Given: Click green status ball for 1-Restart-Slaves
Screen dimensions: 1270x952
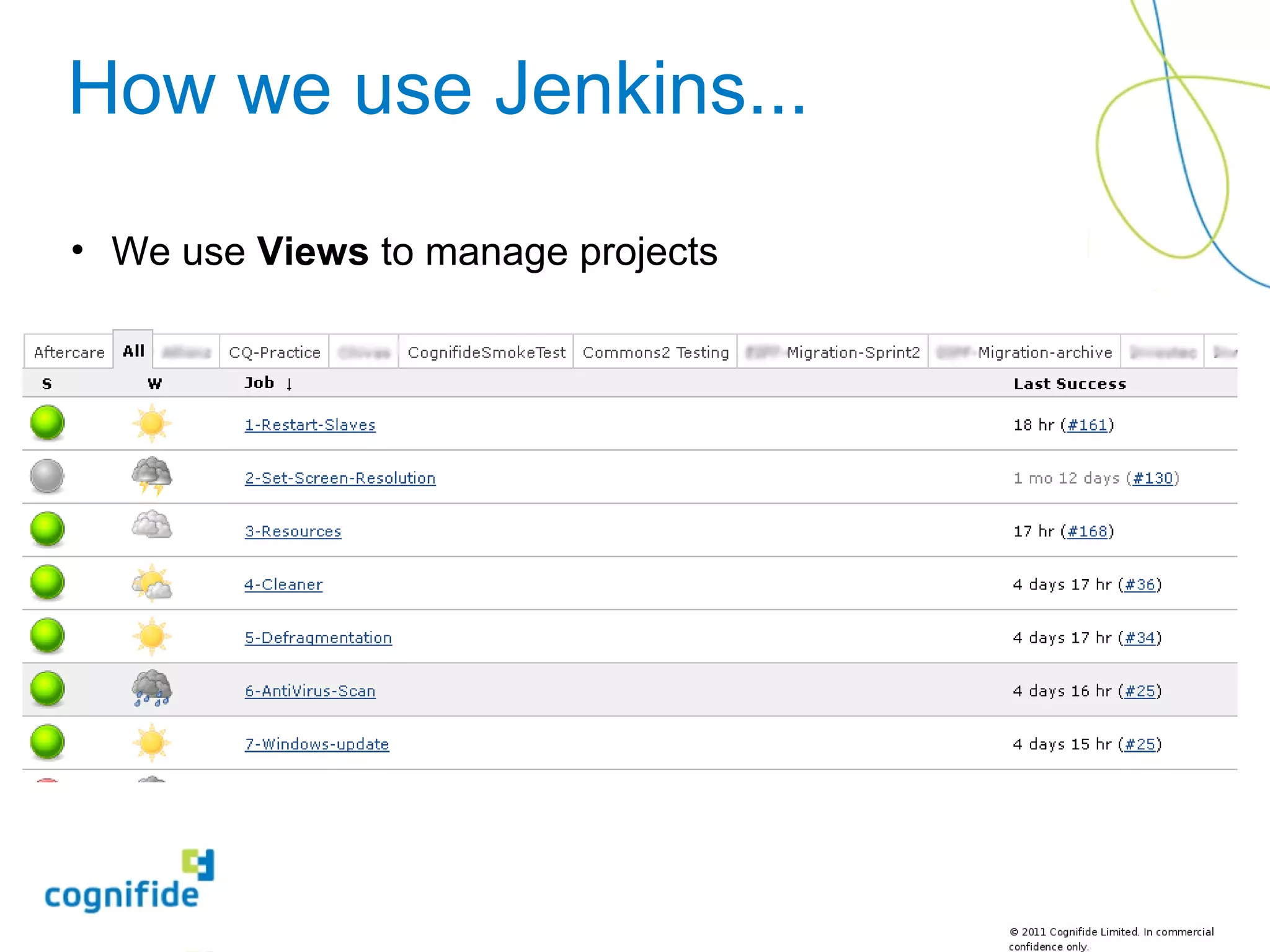Looking at the screenshot, I should (x=47, y=423).
